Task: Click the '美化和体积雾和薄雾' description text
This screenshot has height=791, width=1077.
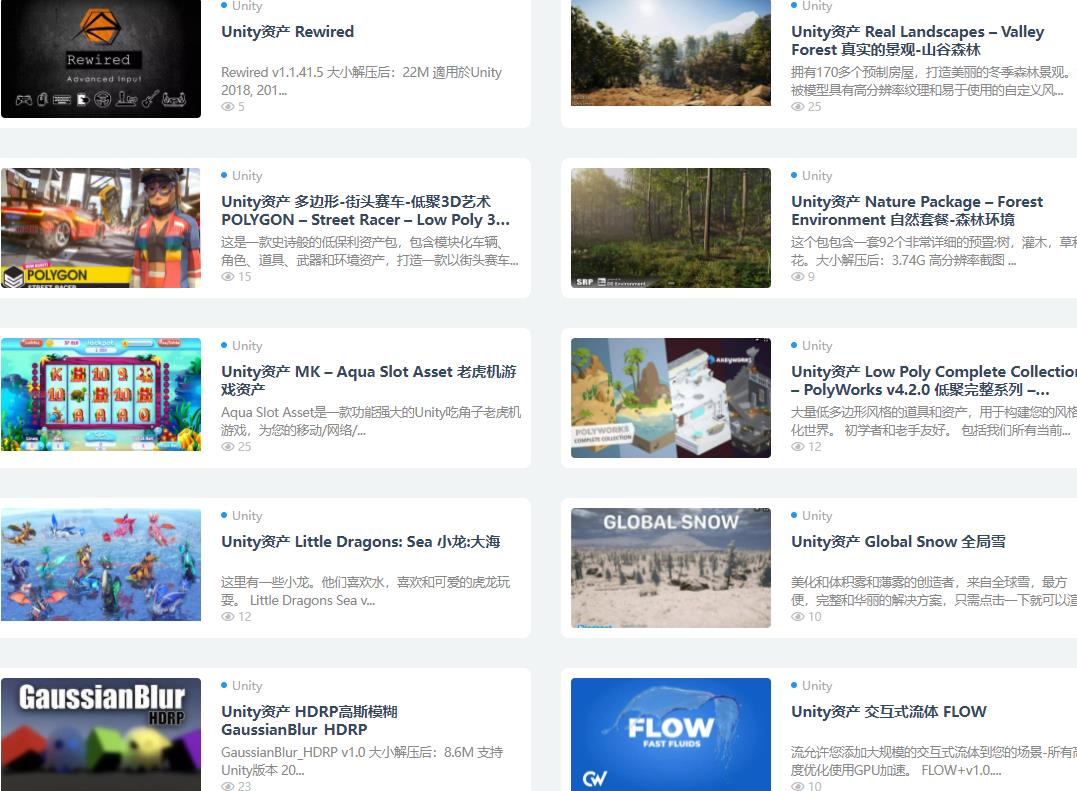Action: [x=934, y=591]
